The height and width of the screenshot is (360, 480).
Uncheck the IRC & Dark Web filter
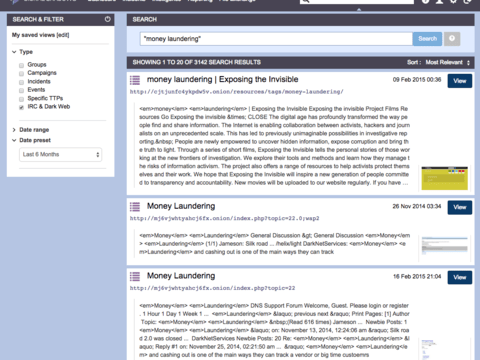click(21, 107)
